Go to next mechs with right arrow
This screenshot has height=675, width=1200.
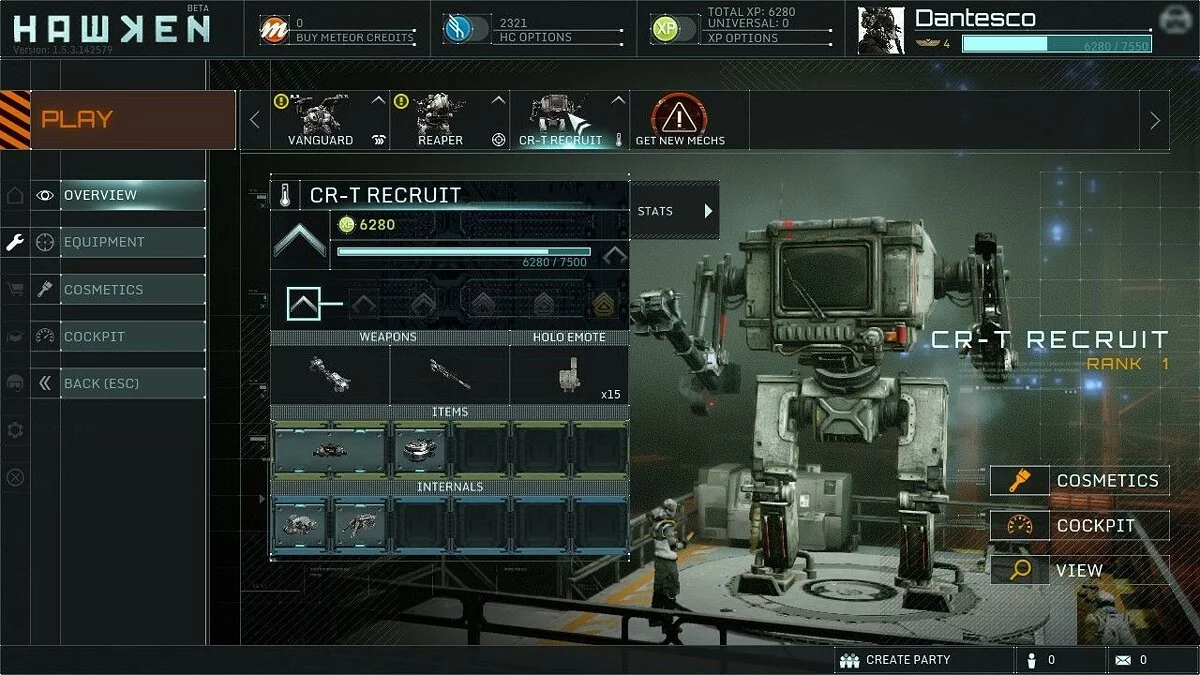point(1155,120)
